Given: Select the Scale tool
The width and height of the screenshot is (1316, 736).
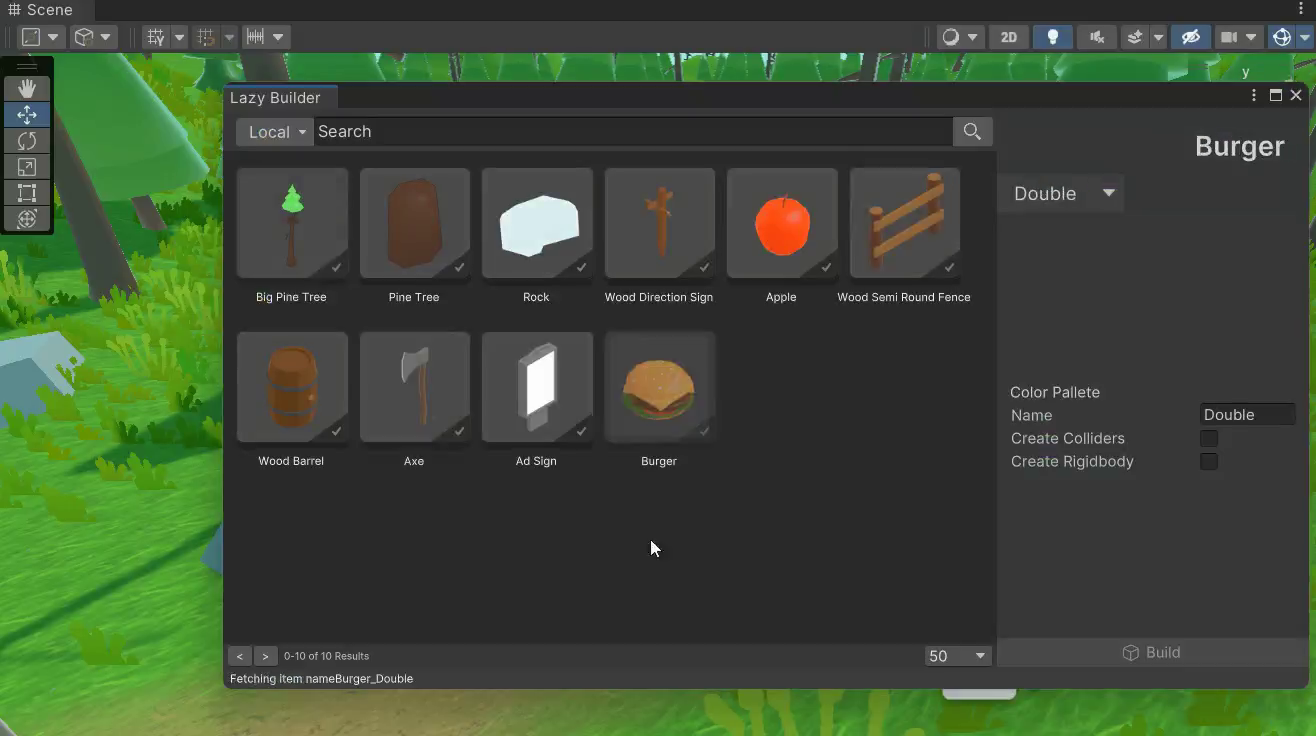Looking at the screenshot, I should click(27, 167).
